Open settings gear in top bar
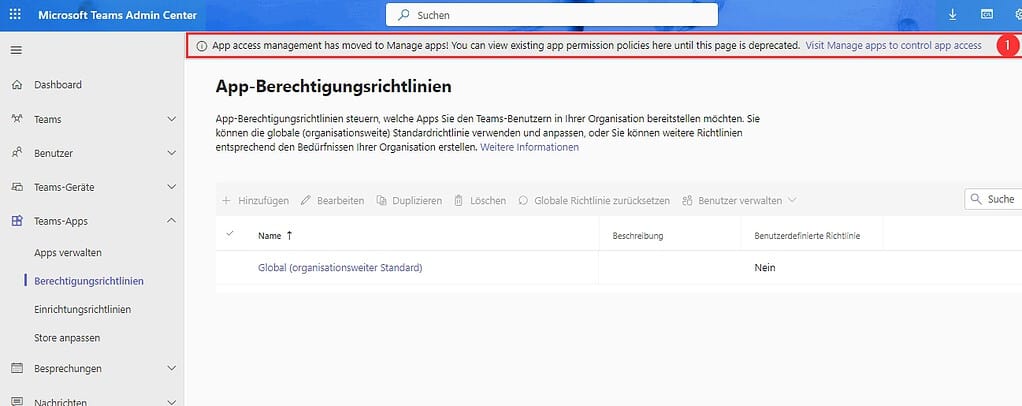The image size is (1022, 406). (1017, 14)
